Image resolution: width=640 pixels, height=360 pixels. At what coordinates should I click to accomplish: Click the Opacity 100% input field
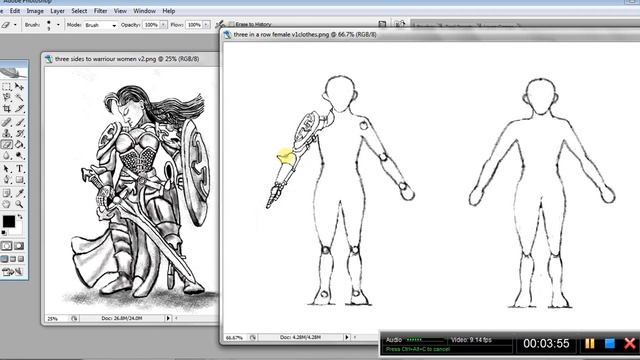point(151,25)
